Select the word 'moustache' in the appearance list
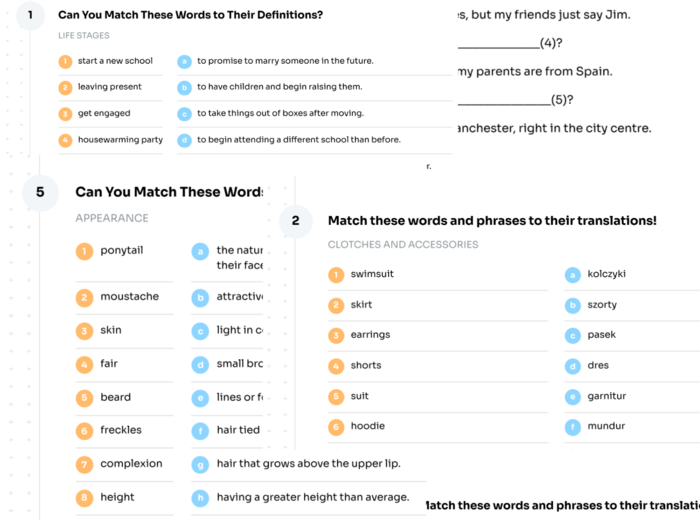 point(129,297)
